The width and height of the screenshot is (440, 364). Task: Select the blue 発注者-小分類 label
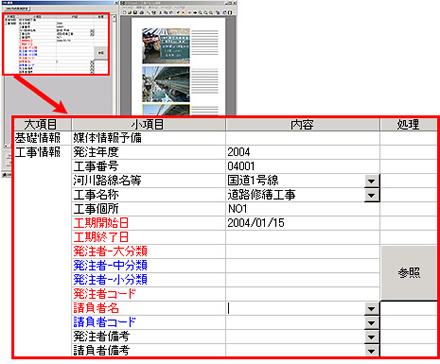click(x=110, y=280)
